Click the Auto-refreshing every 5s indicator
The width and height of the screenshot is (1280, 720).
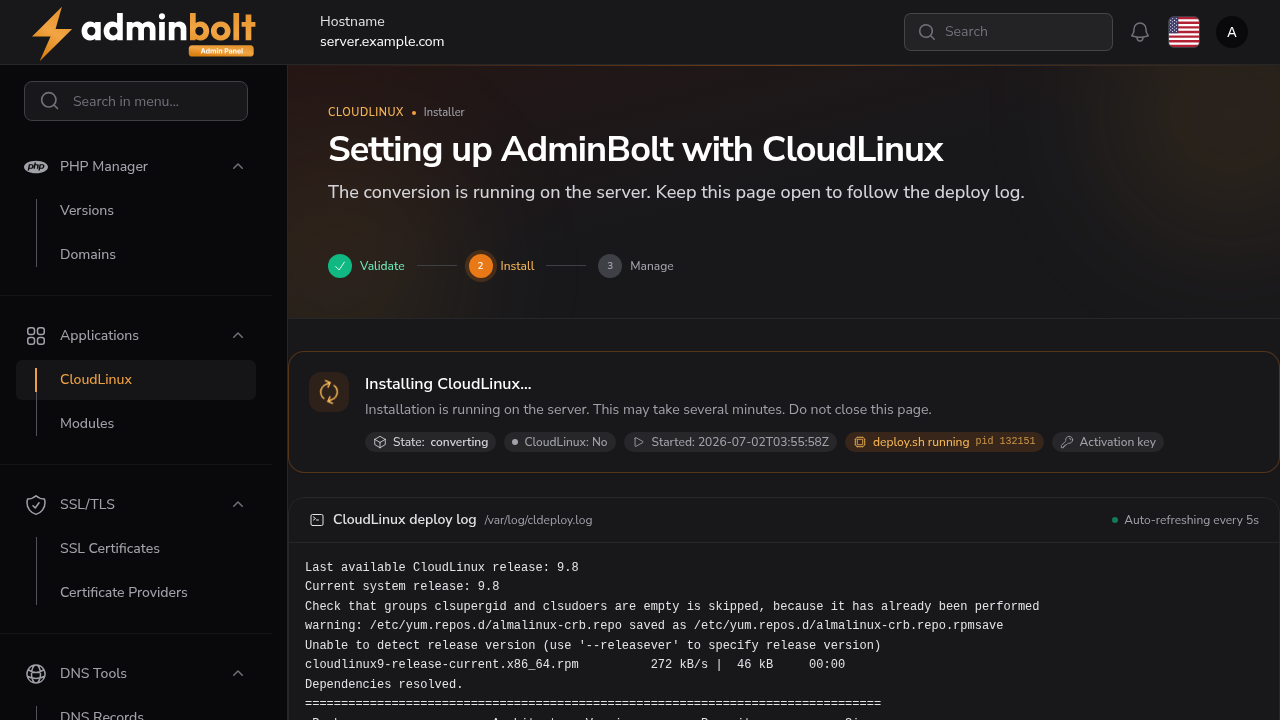click(1185, 520)
